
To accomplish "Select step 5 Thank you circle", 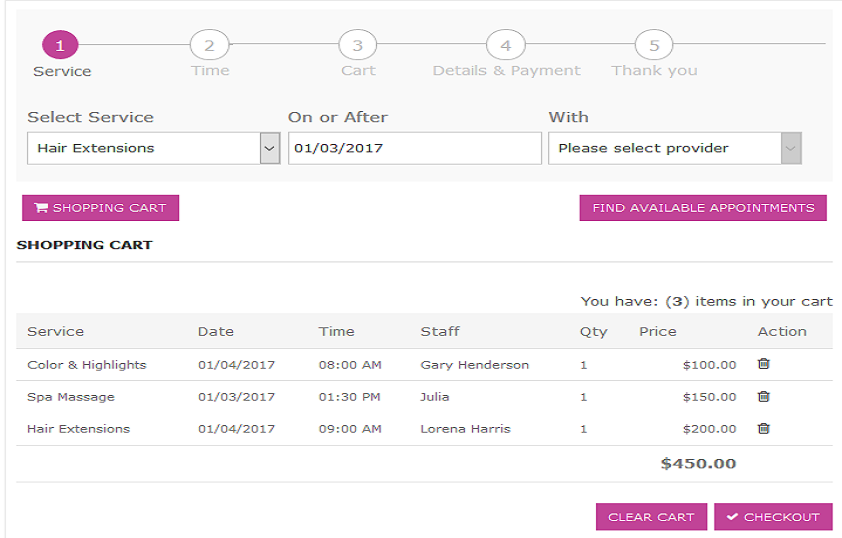I will tap(654, 45).
